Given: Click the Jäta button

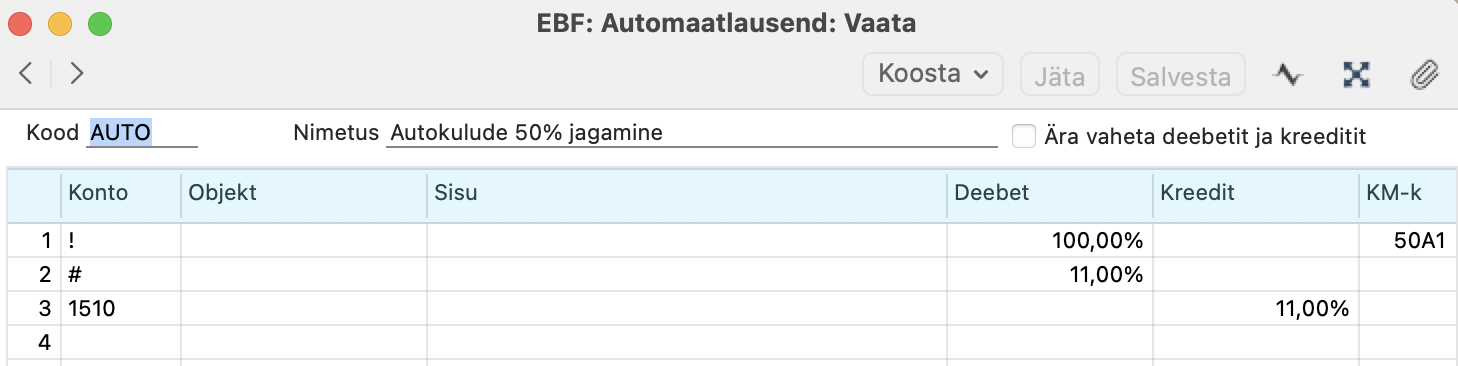Looking at the screenshot, I should [x=1059, y=74].
